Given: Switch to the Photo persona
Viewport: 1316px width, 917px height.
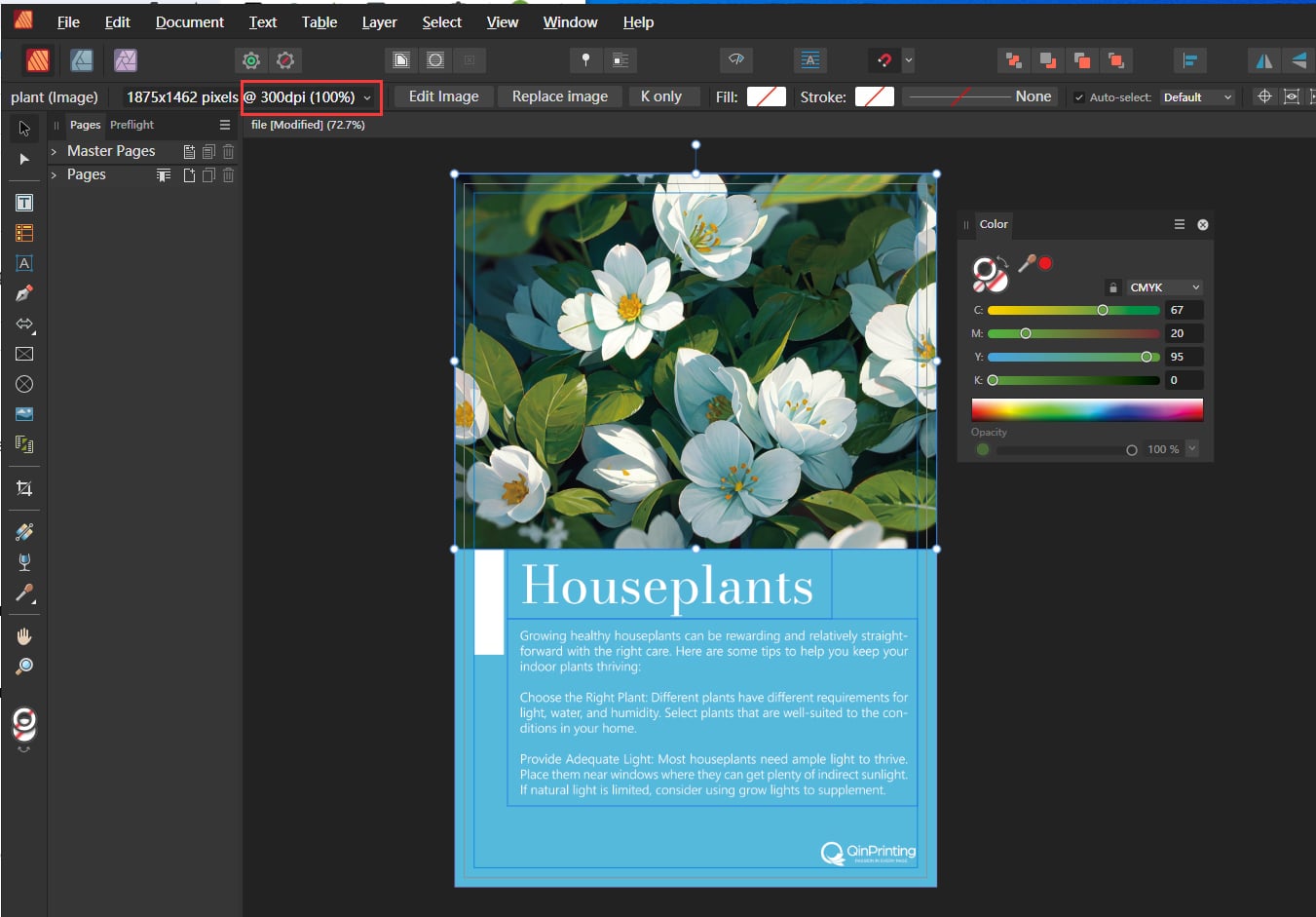Looking at the screenshot, I should (x=126, y=60).
